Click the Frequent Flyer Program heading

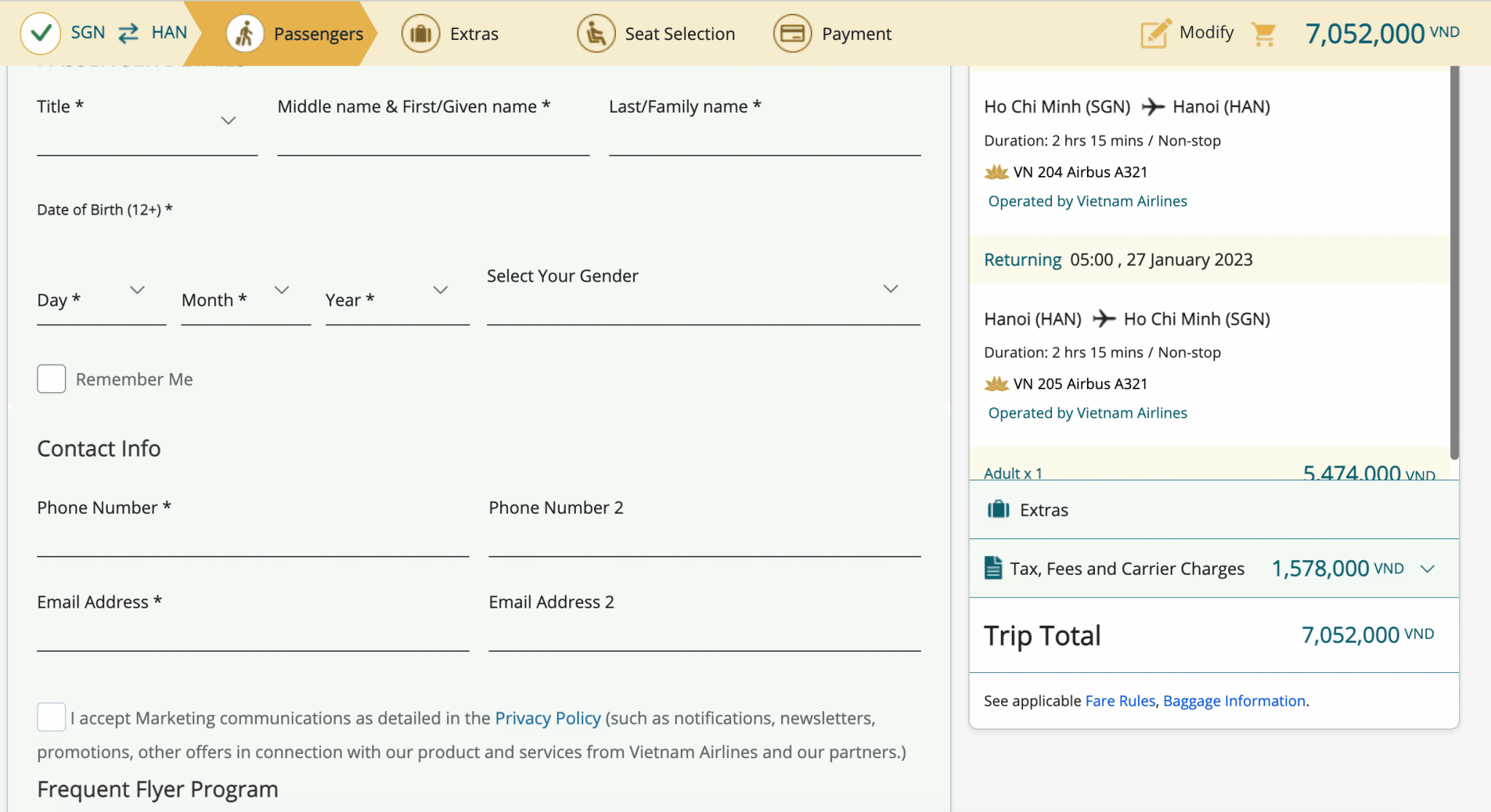[157, 789]
